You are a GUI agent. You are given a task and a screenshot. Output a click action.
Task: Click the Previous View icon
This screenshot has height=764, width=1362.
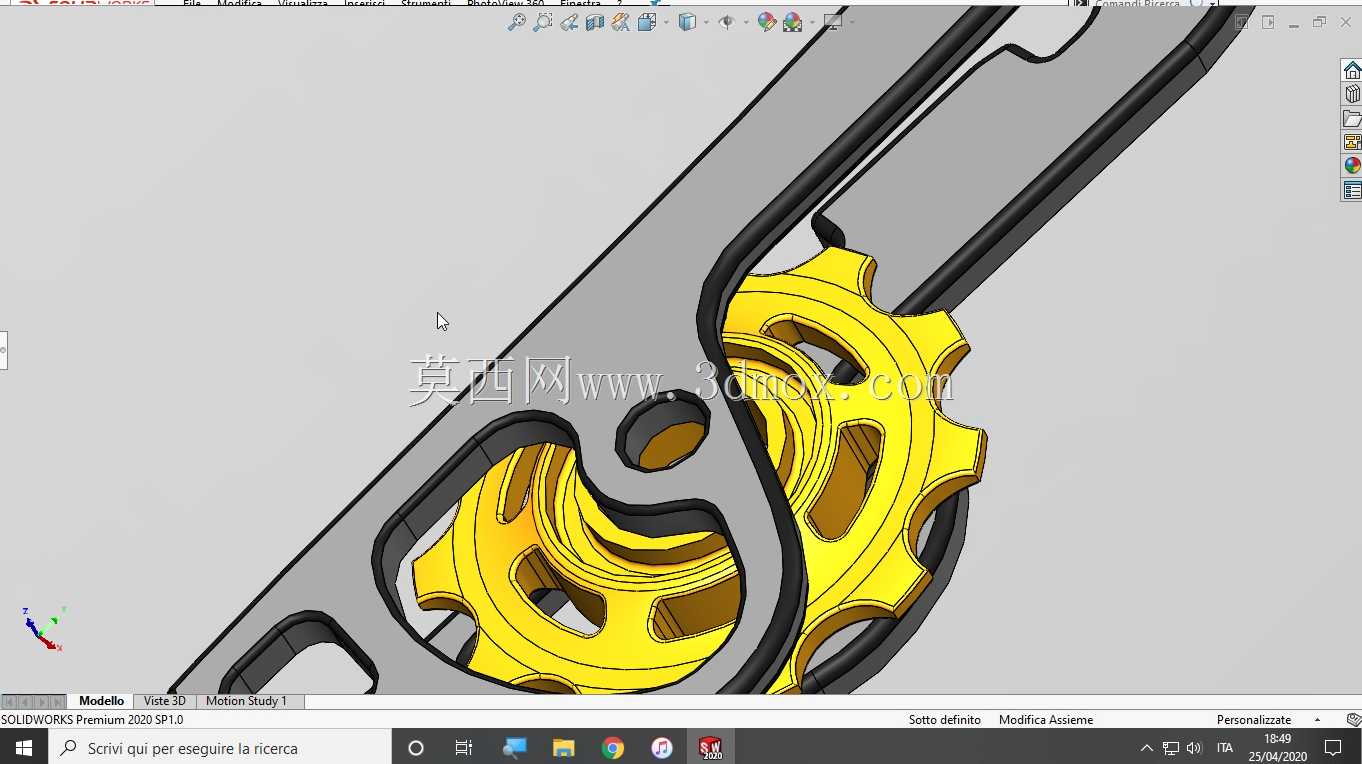point(569,22)
